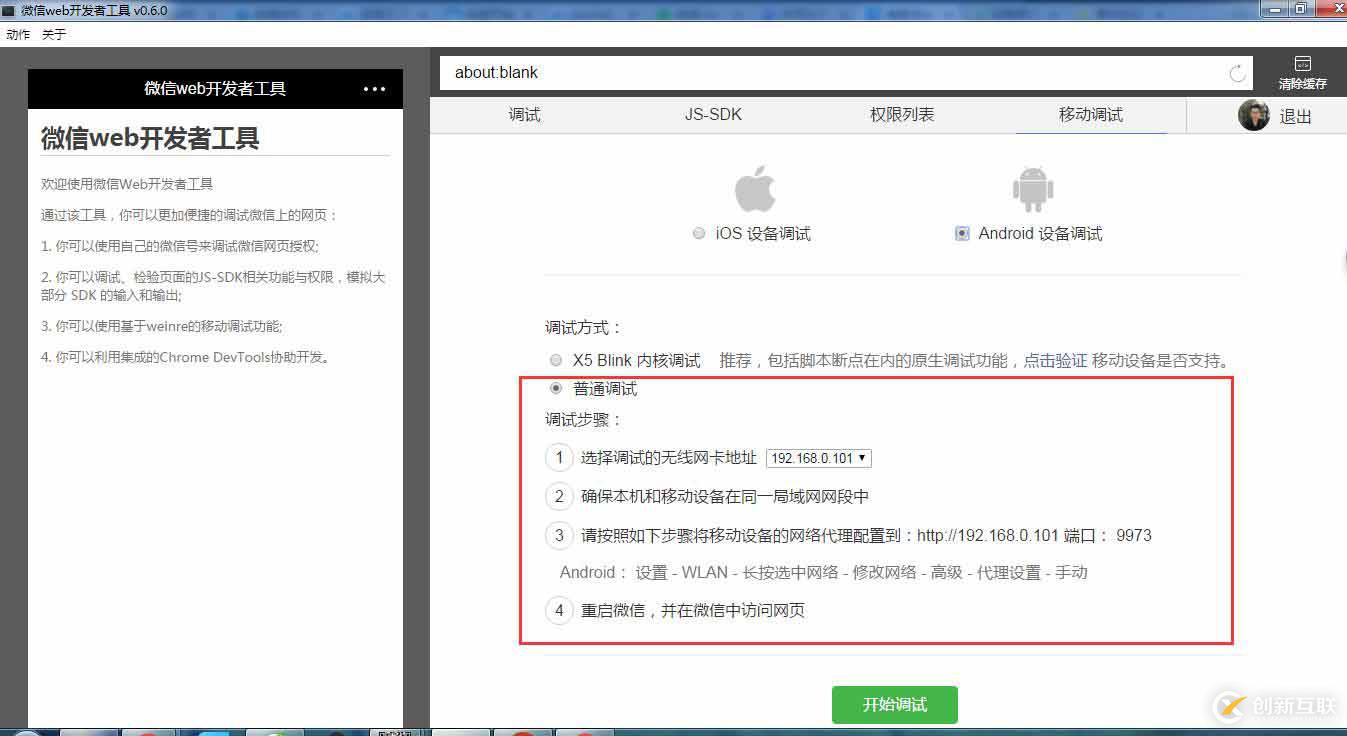Image resolution: width=1347 pixels, height=736 pixels.
Task: Open the 关于 menu
Action: coord(54,34)
